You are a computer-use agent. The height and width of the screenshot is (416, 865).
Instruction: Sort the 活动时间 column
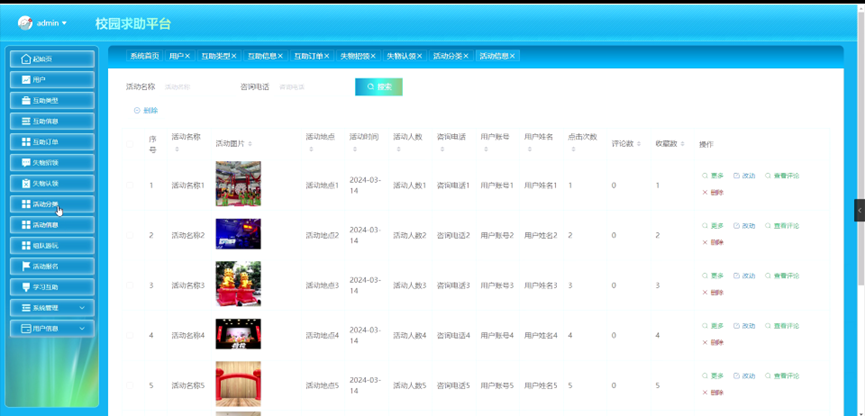355,149
